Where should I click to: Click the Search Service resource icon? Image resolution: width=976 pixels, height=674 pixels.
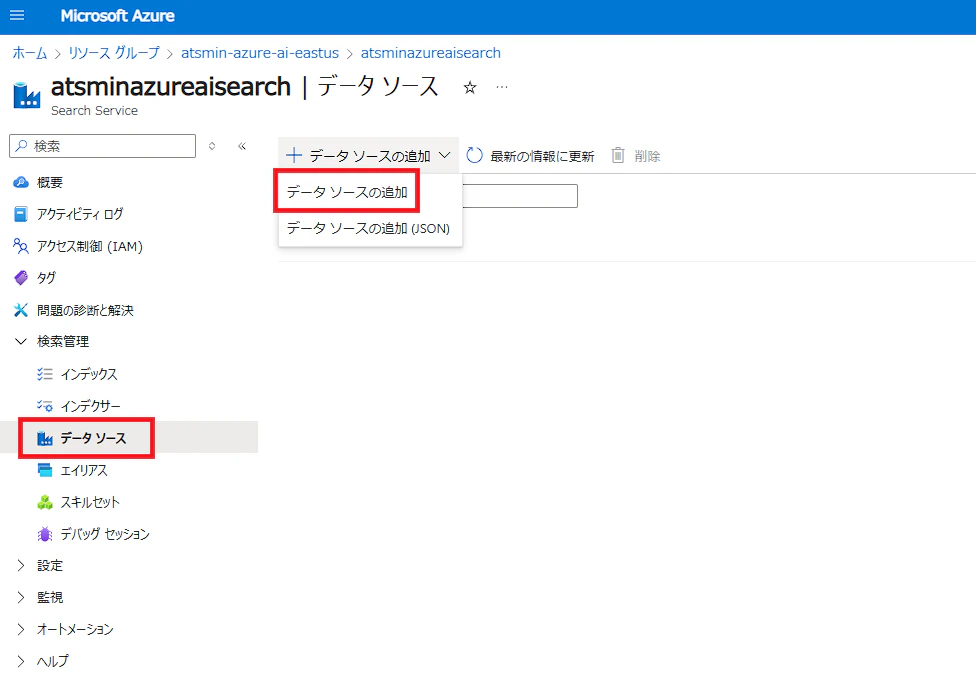tap(27, 95)
